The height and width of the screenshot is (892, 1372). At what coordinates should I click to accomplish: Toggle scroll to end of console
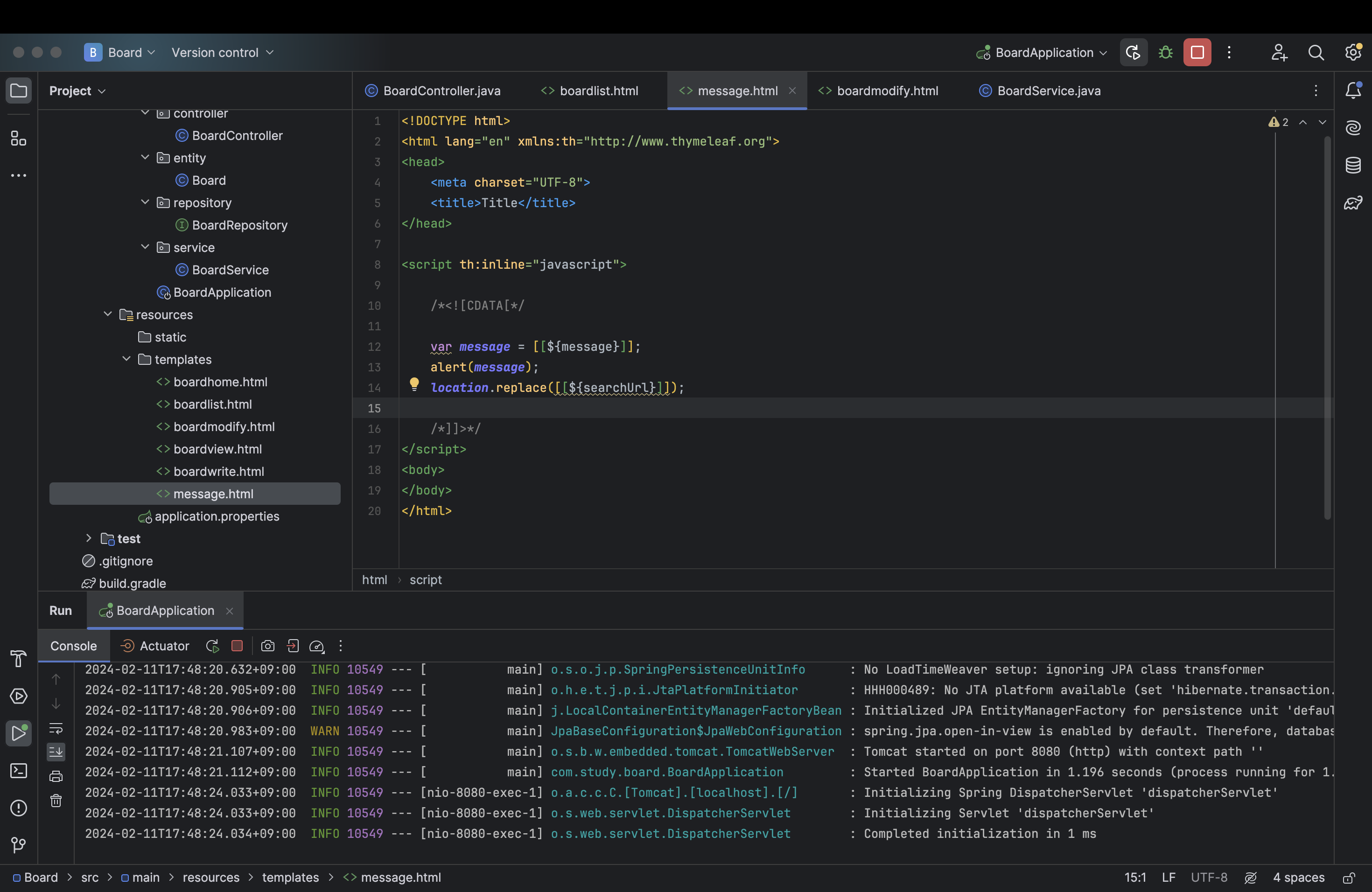click(56, 752)
